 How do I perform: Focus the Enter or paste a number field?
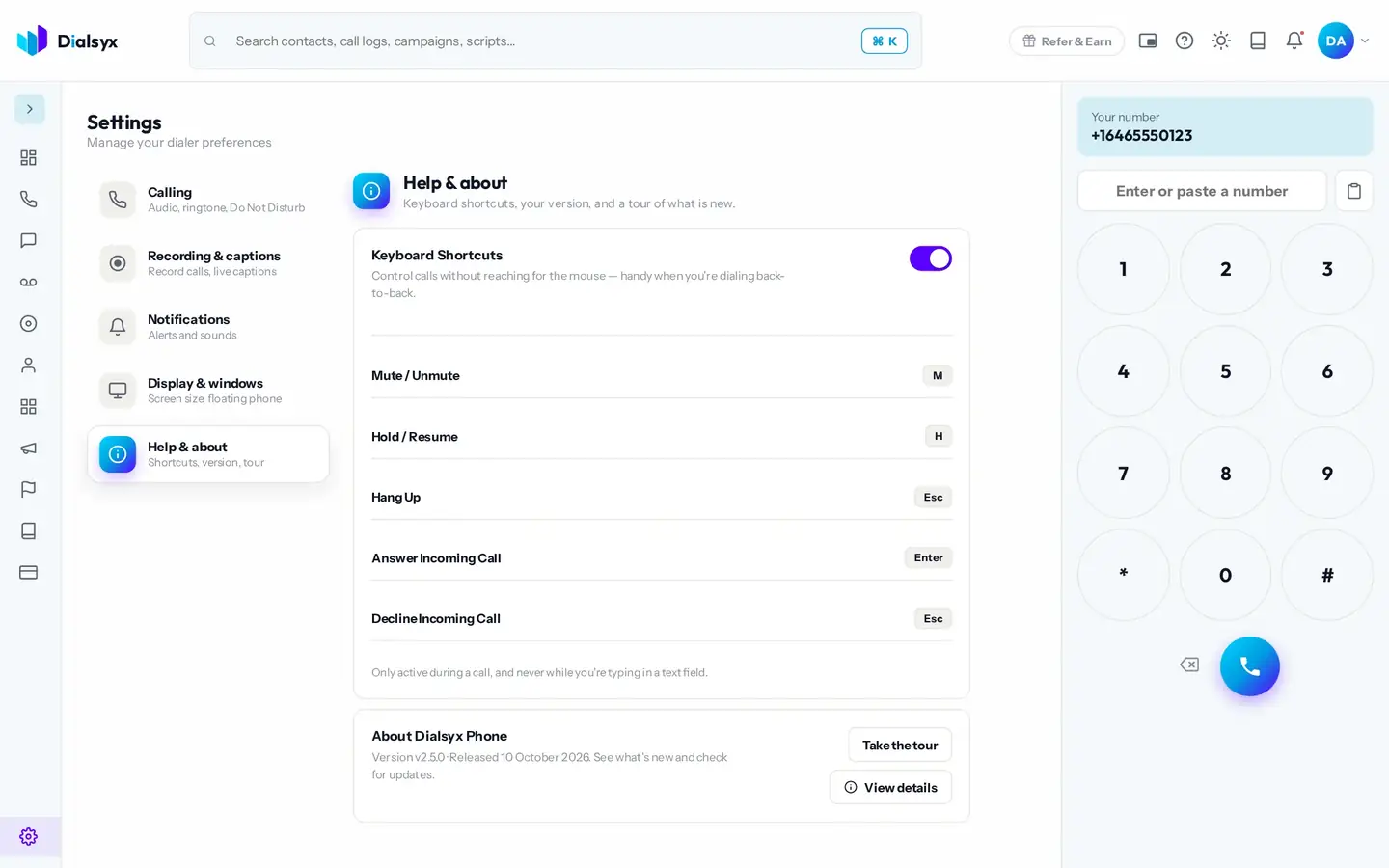click(x=1202, y=191)
